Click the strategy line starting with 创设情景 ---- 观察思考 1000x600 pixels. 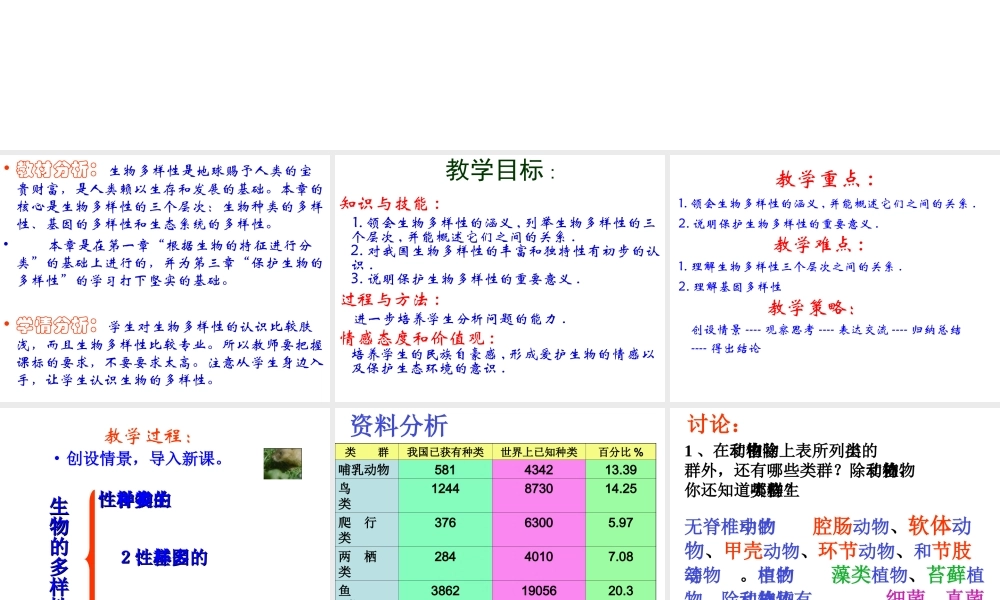(825, 330)
